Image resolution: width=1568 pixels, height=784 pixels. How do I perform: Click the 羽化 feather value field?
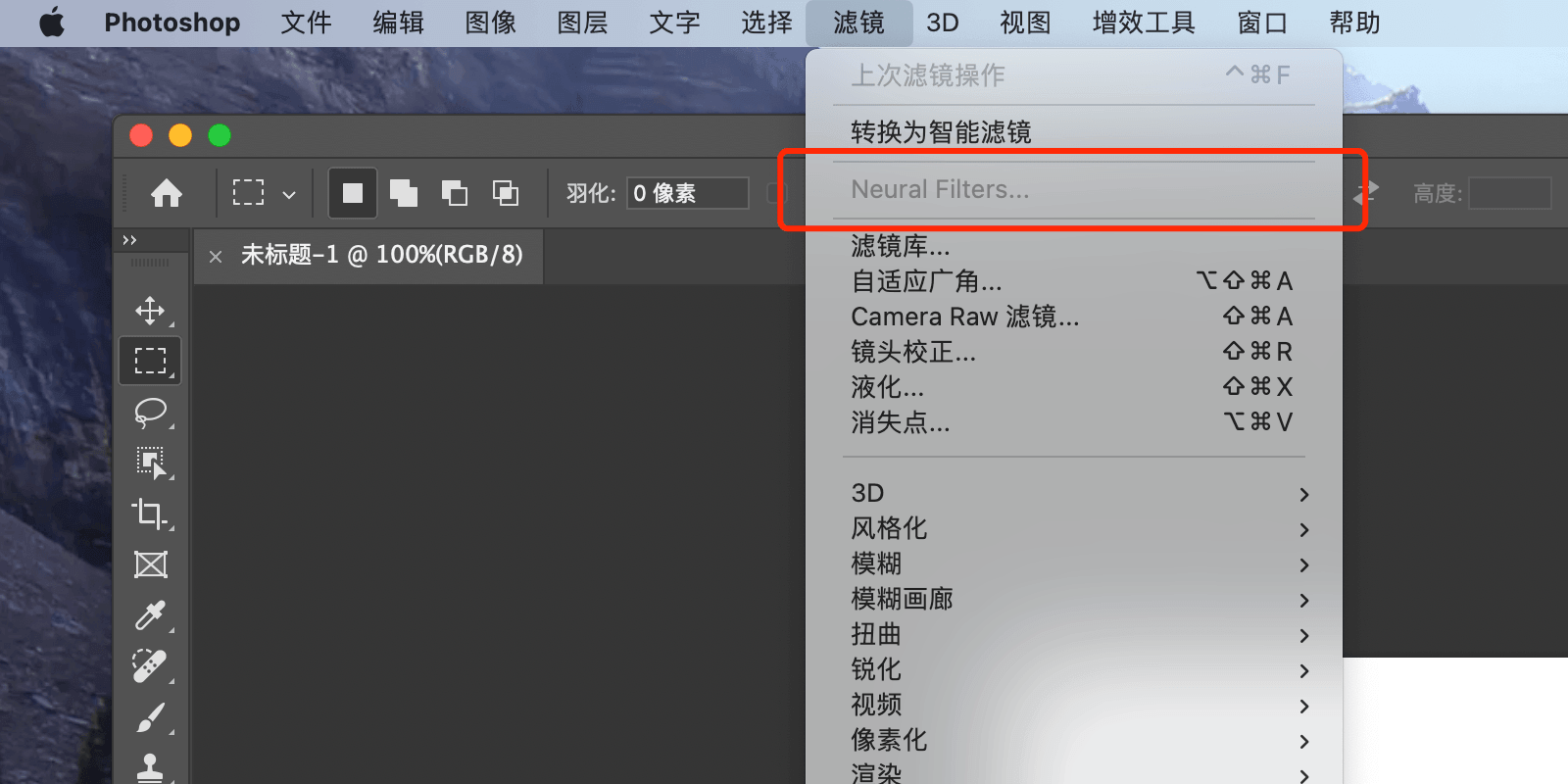tap(689, 193)
